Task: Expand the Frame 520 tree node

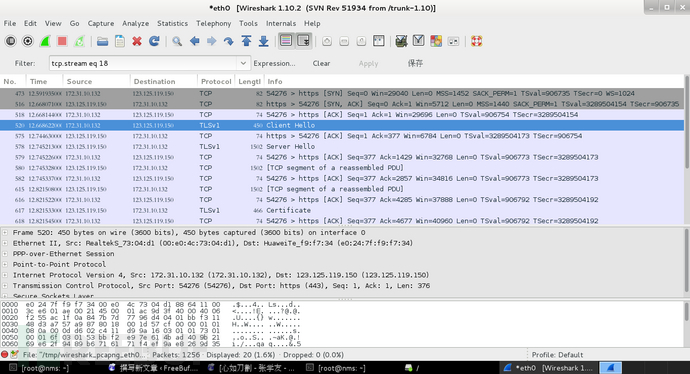Action: 5,232
